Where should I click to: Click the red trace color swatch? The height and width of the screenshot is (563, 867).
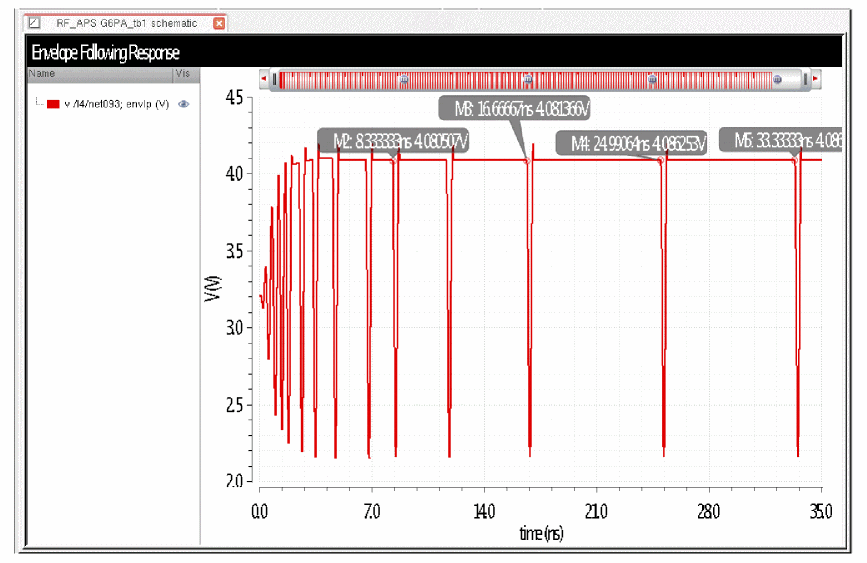(54, 104)
